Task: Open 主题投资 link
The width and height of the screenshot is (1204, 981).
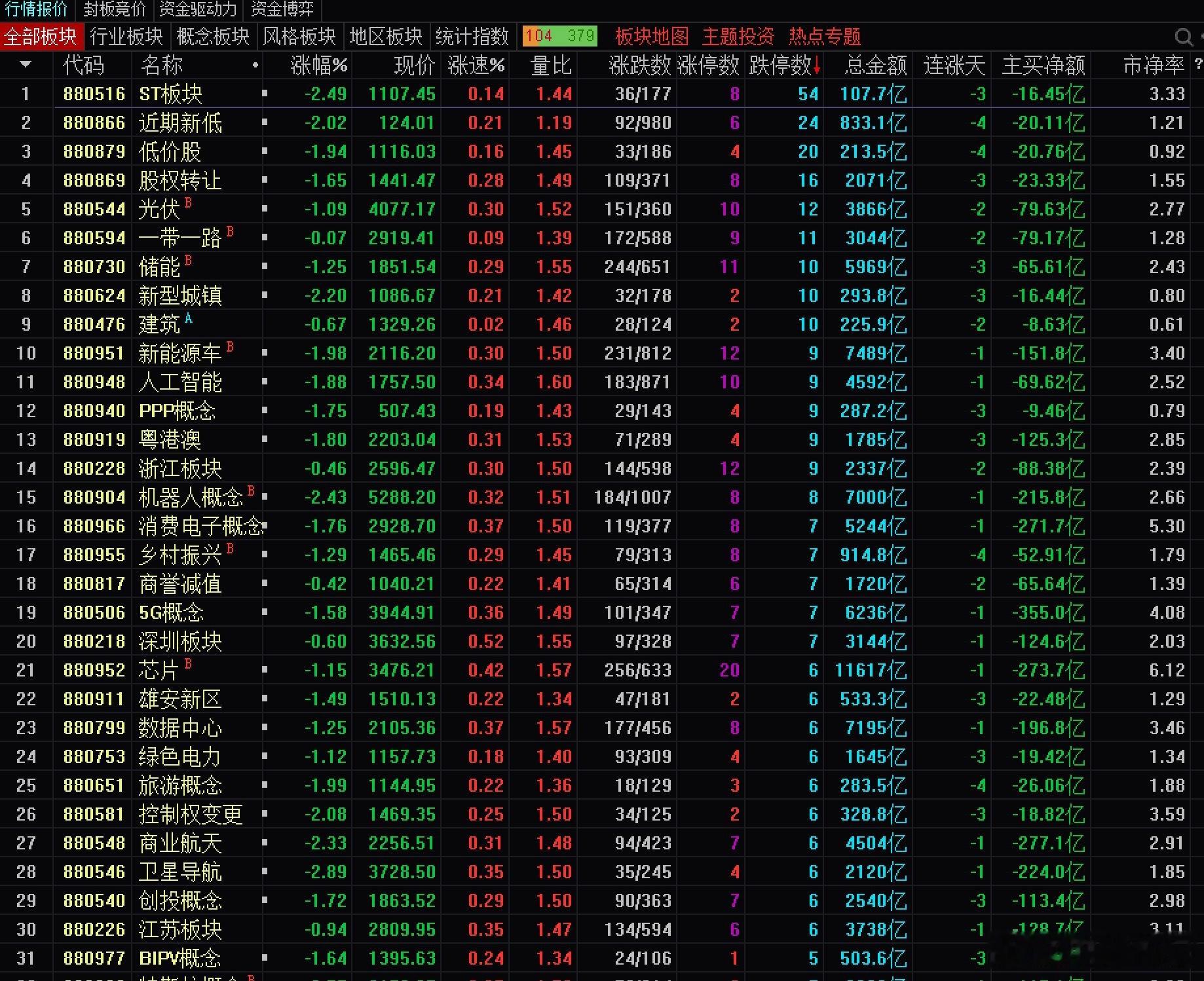Action: click(x=738, y=37)
